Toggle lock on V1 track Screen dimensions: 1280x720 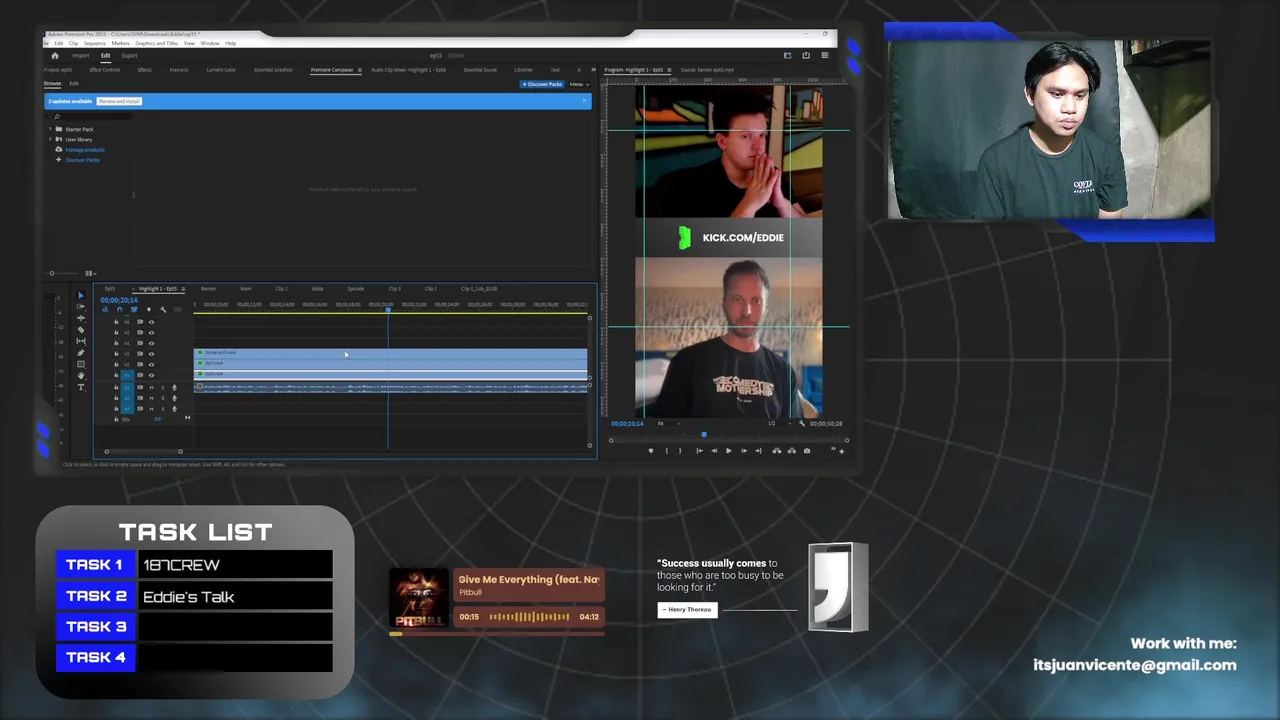tap(116, 375)
